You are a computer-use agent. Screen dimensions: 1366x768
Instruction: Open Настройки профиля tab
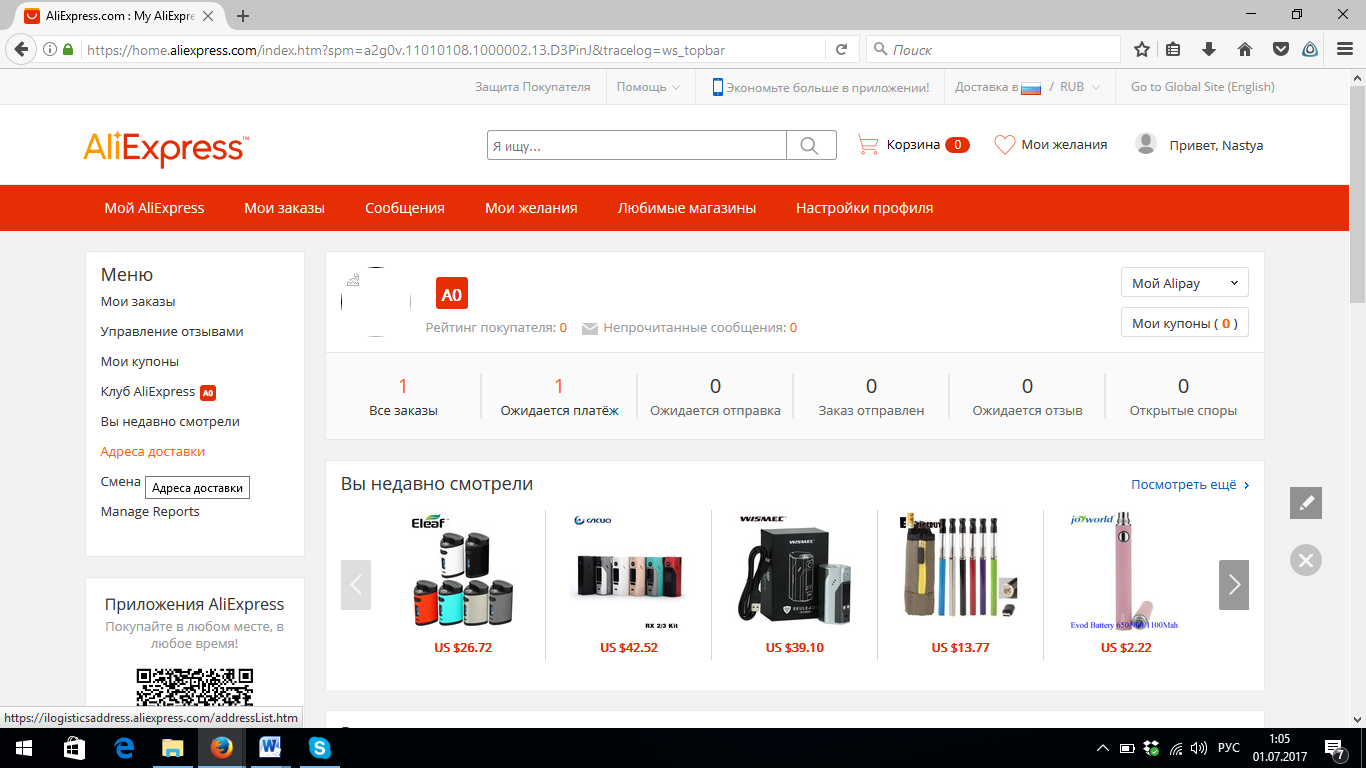(x=864, y=208)
